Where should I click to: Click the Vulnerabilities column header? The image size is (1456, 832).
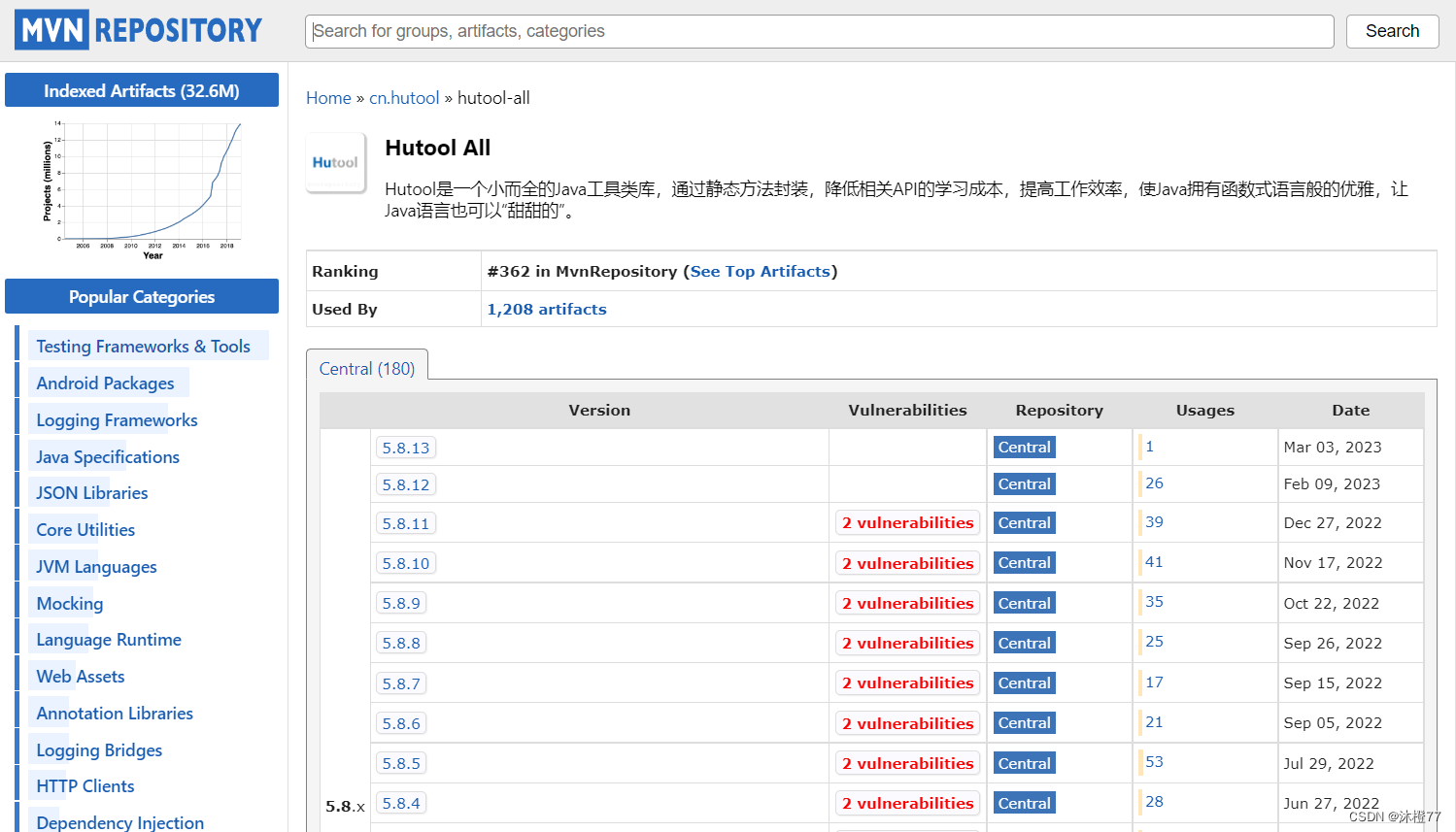pyautogui.click(x=907, y=411)
